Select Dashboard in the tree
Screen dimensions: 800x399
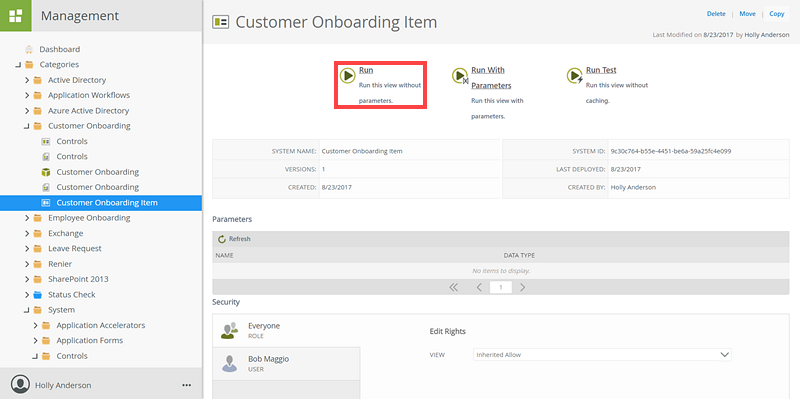click(60, 49)
